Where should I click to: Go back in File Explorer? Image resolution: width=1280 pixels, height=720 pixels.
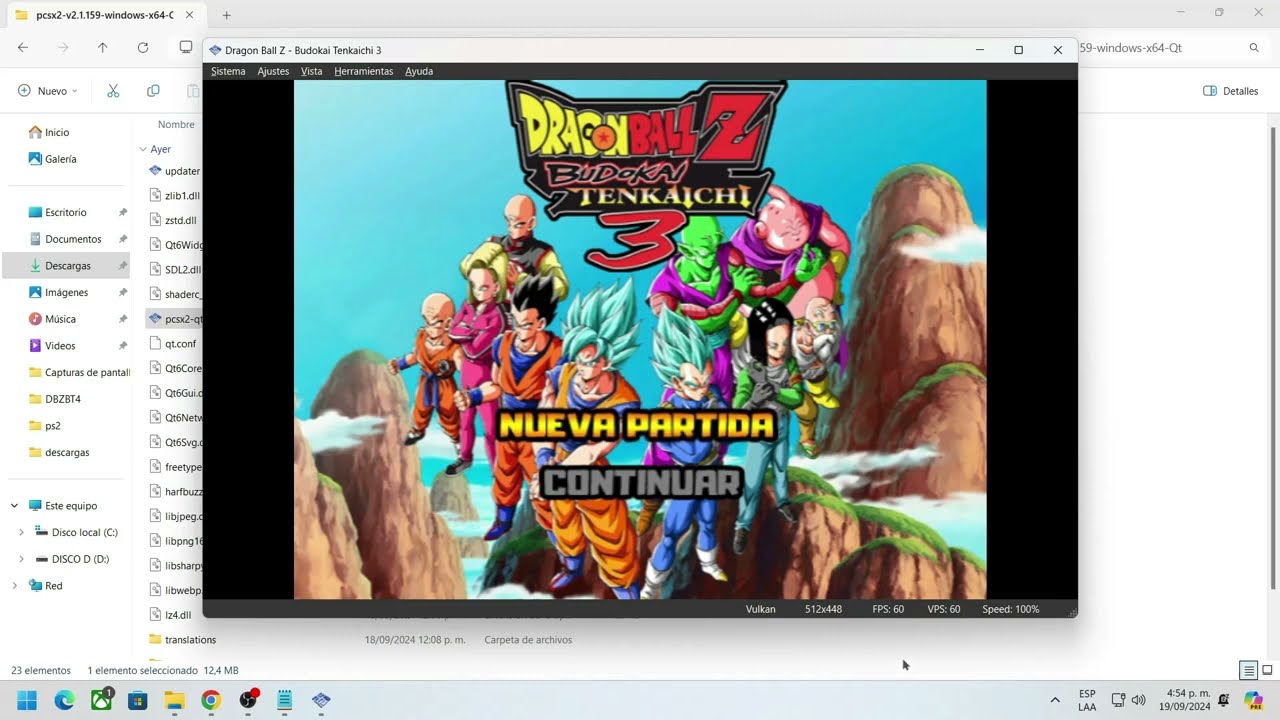coord(23,47)
